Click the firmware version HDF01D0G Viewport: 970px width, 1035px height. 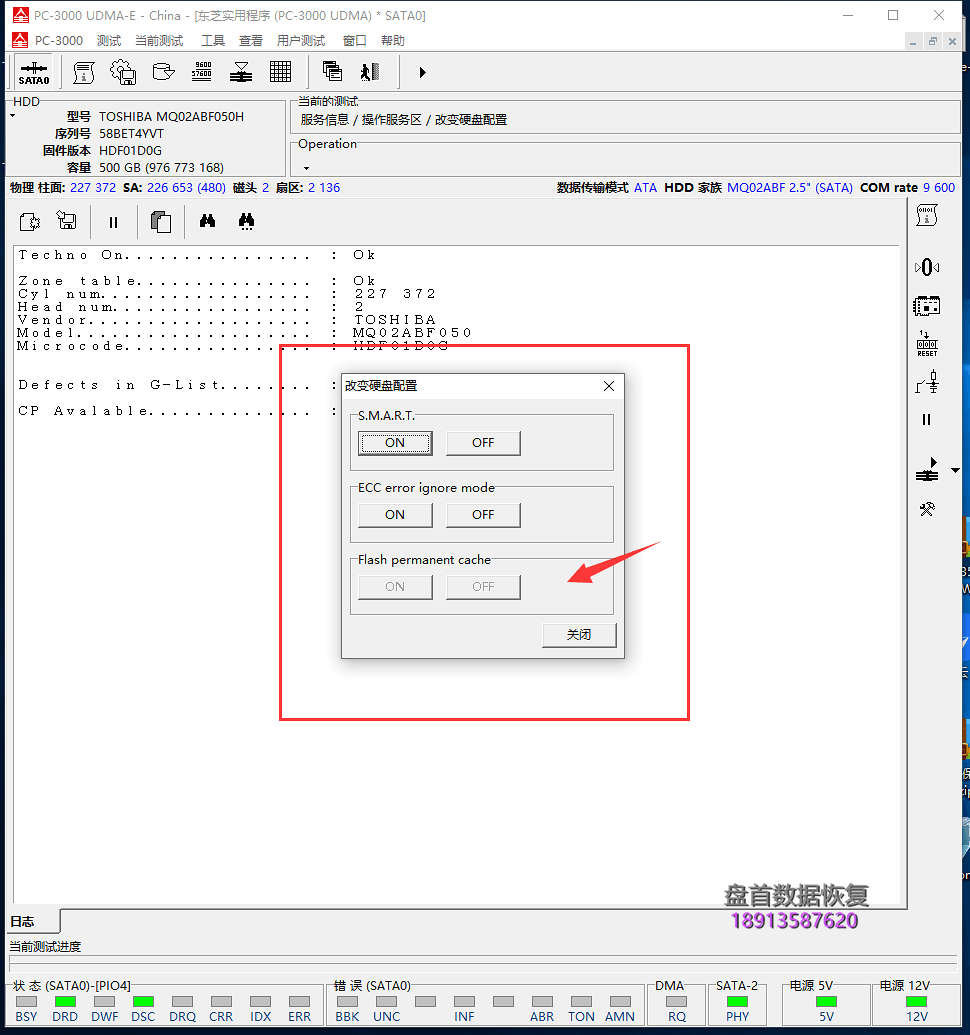131,150
